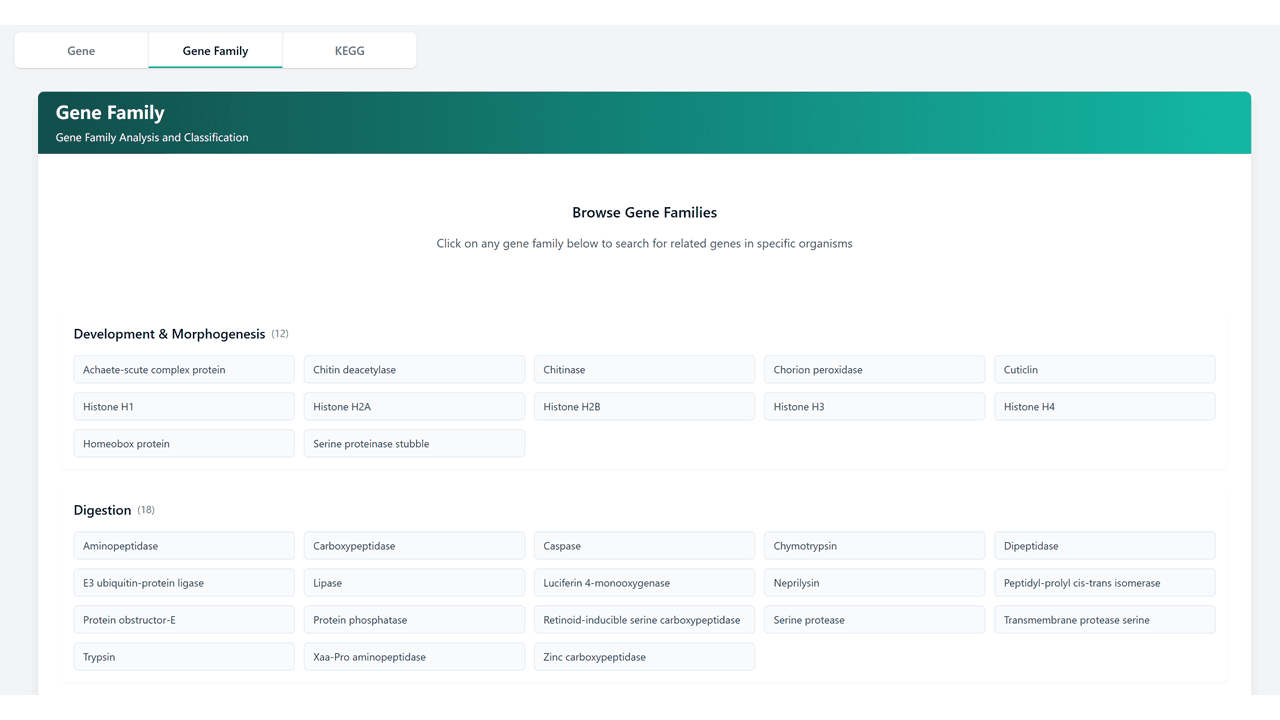
Task: Select the Histone H2A family
Action: point(414,407)
